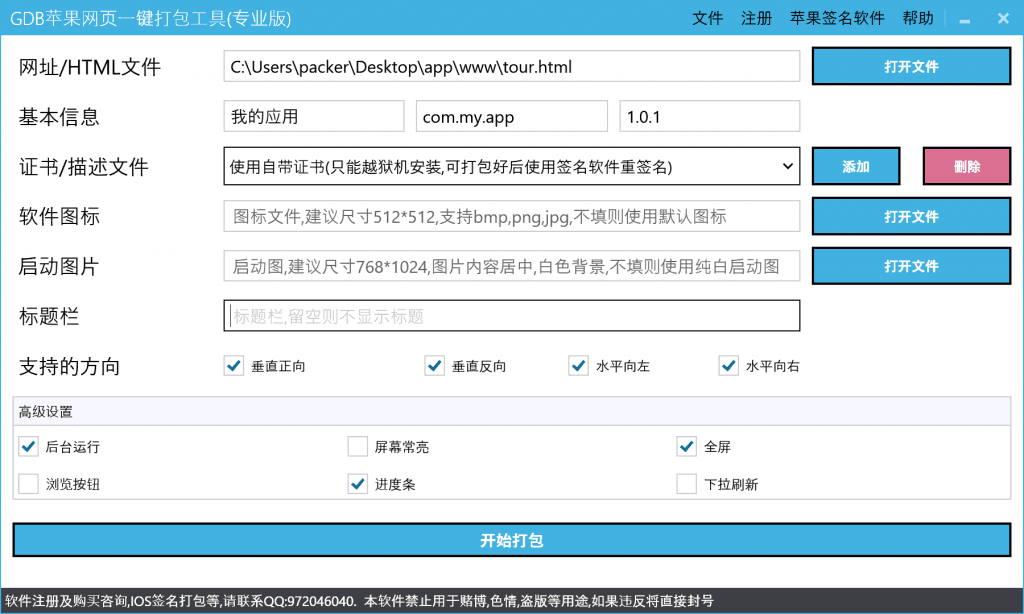Enable the 屏幕常亮 option
The image size is (1024, 614).
[358, 446]
